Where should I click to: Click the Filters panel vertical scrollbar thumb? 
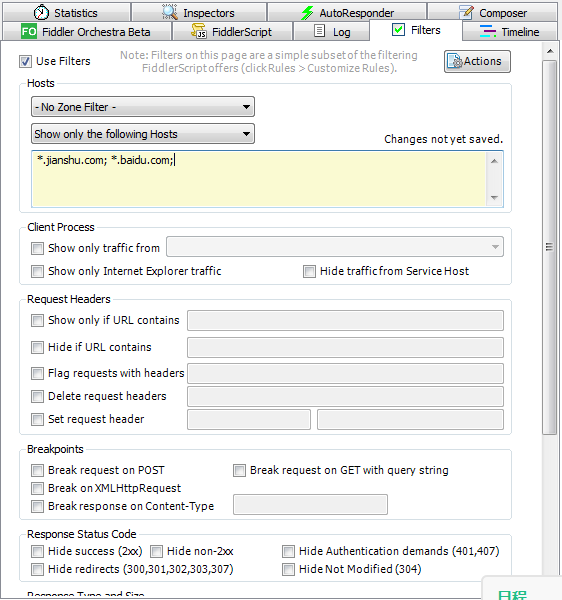click(x=549, y=247)
